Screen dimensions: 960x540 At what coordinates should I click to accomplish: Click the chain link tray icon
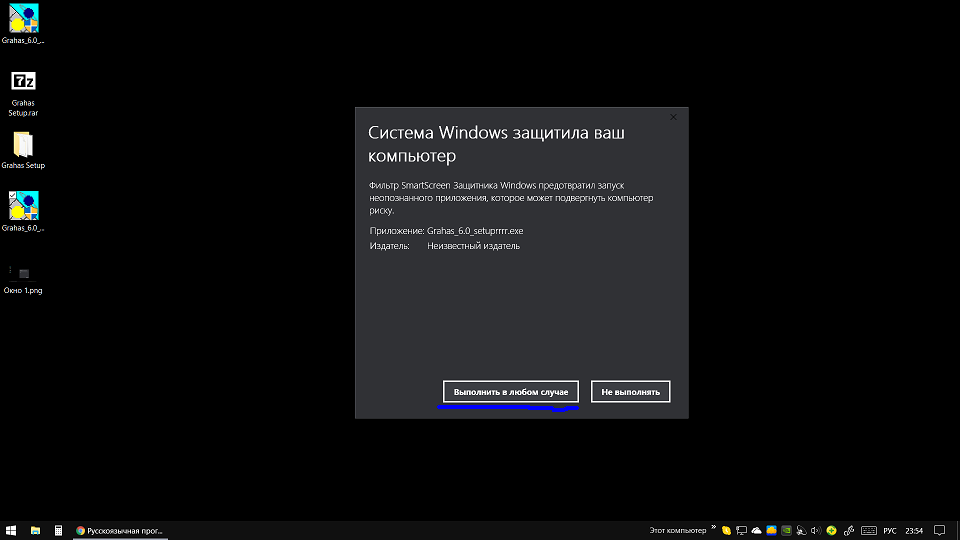pyautogui.click(x=849, y=530)
